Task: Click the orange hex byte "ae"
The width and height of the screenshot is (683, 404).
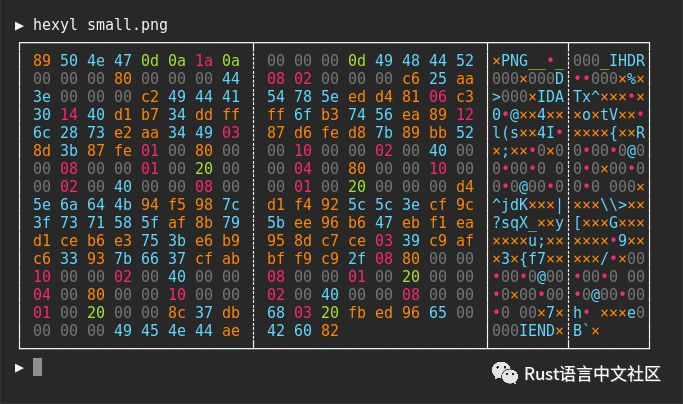Action: 231,330
